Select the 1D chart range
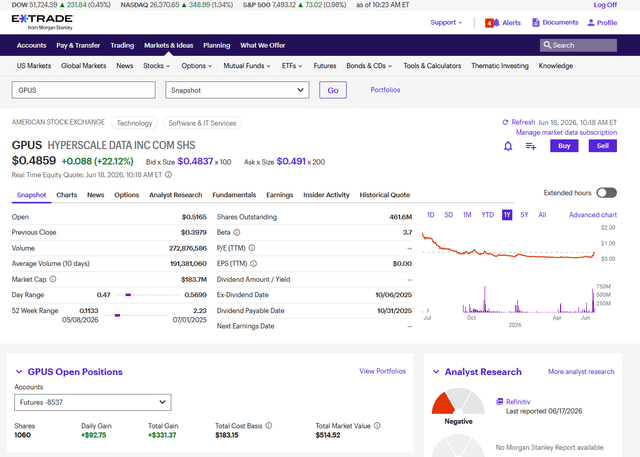This screenshot has width=640, height=457. point(431,215)
